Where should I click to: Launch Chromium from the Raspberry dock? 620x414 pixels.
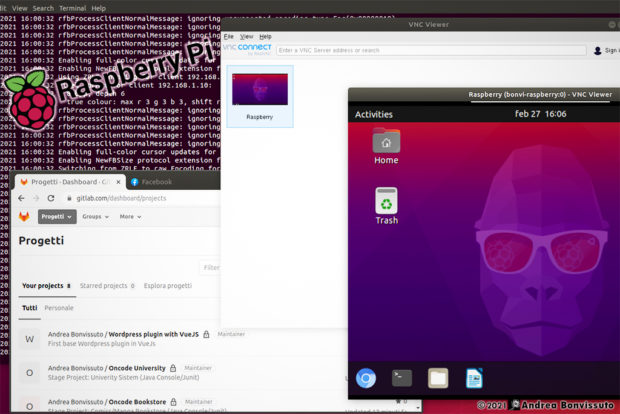(x=366, y=378)
